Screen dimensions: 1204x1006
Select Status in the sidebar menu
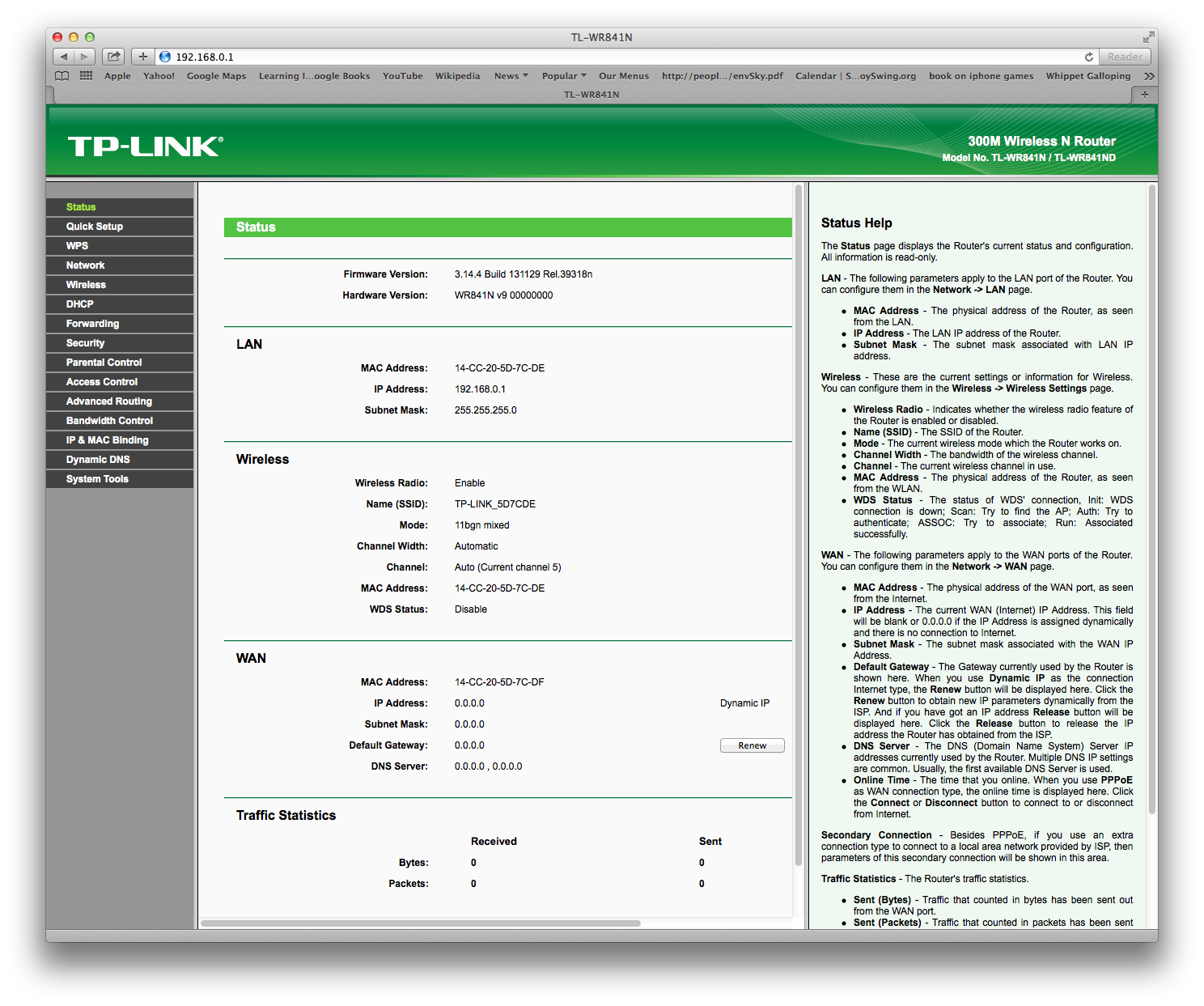coord(120,207)
